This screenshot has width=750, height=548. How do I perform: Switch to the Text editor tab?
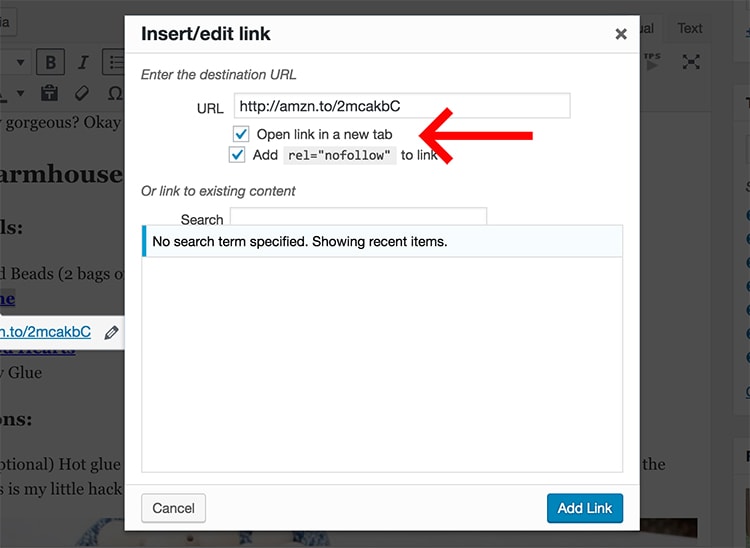click(689, 28)
